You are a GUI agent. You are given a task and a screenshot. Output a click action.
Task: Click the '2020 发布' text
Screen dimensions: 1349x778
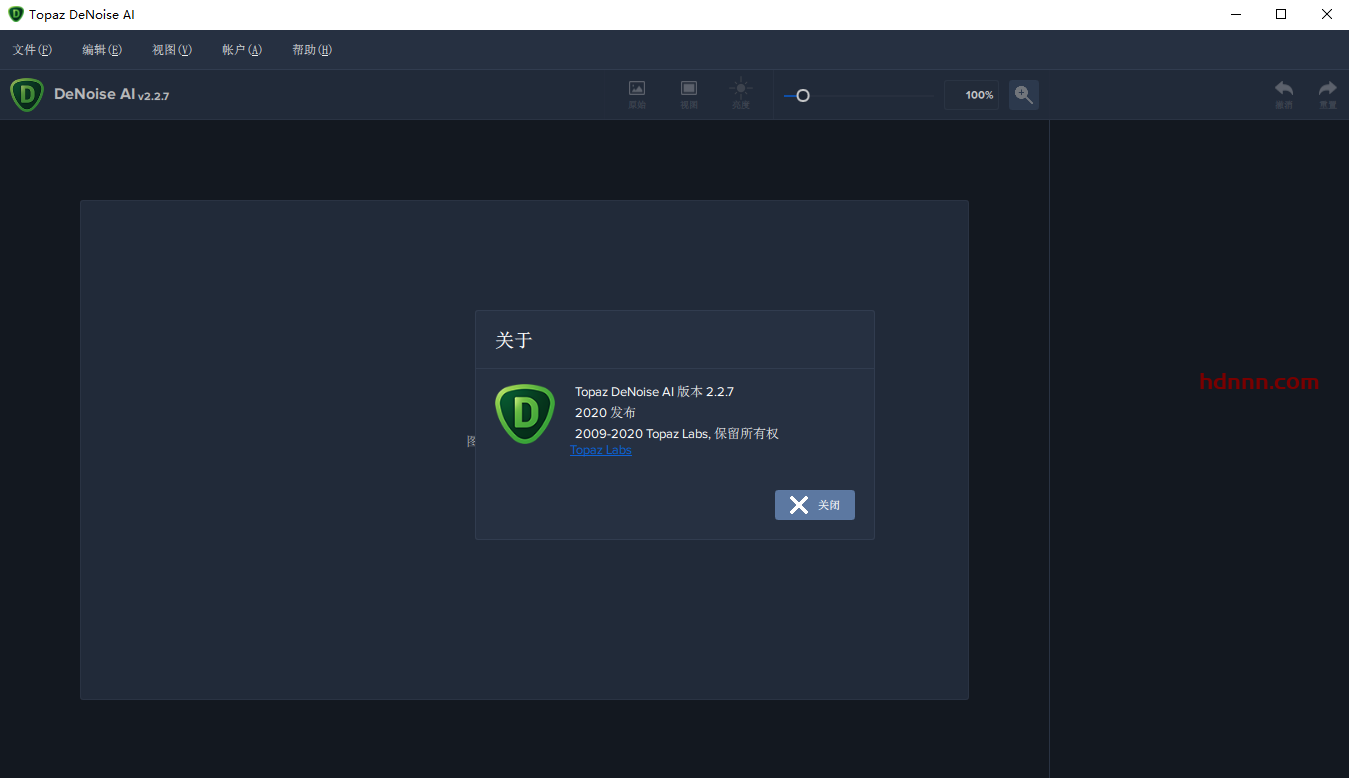pos(605,413)
